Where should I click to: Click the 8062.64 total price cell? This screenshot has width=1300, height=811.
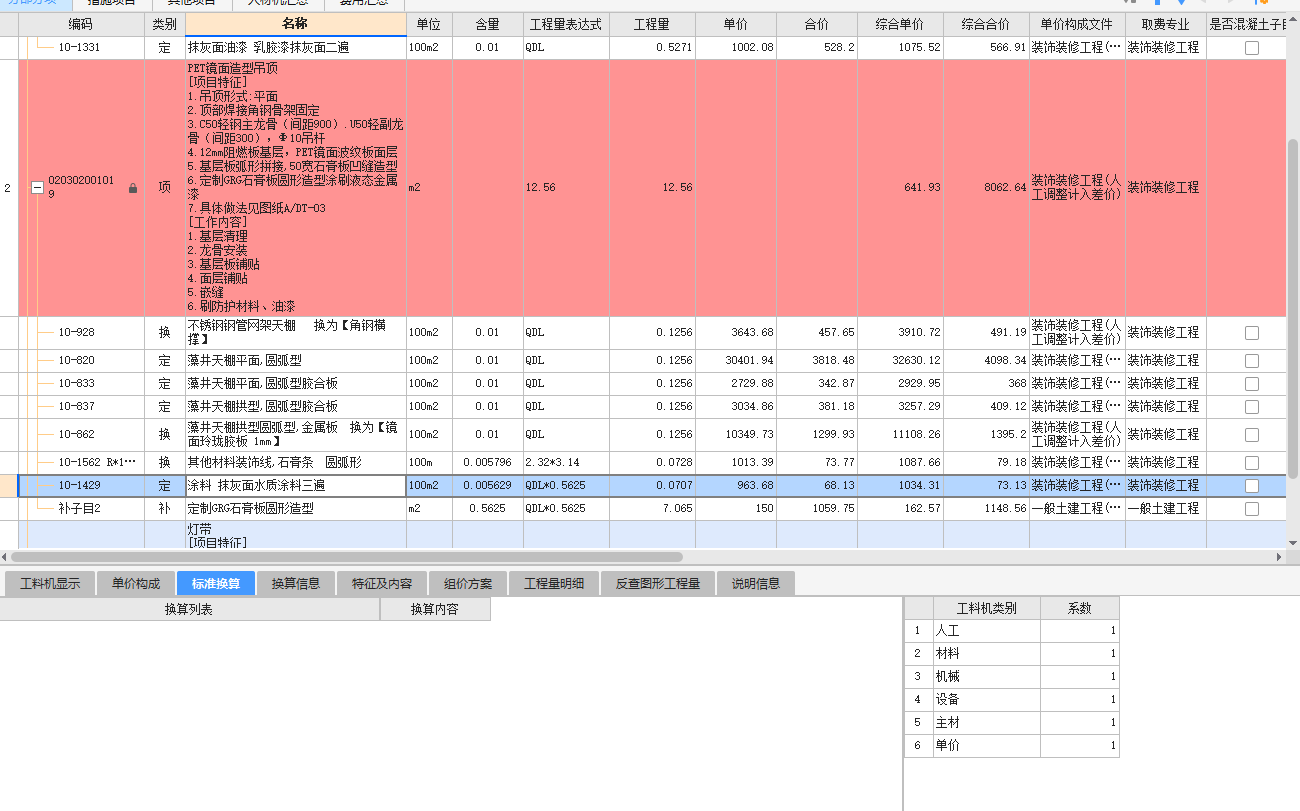986,188
